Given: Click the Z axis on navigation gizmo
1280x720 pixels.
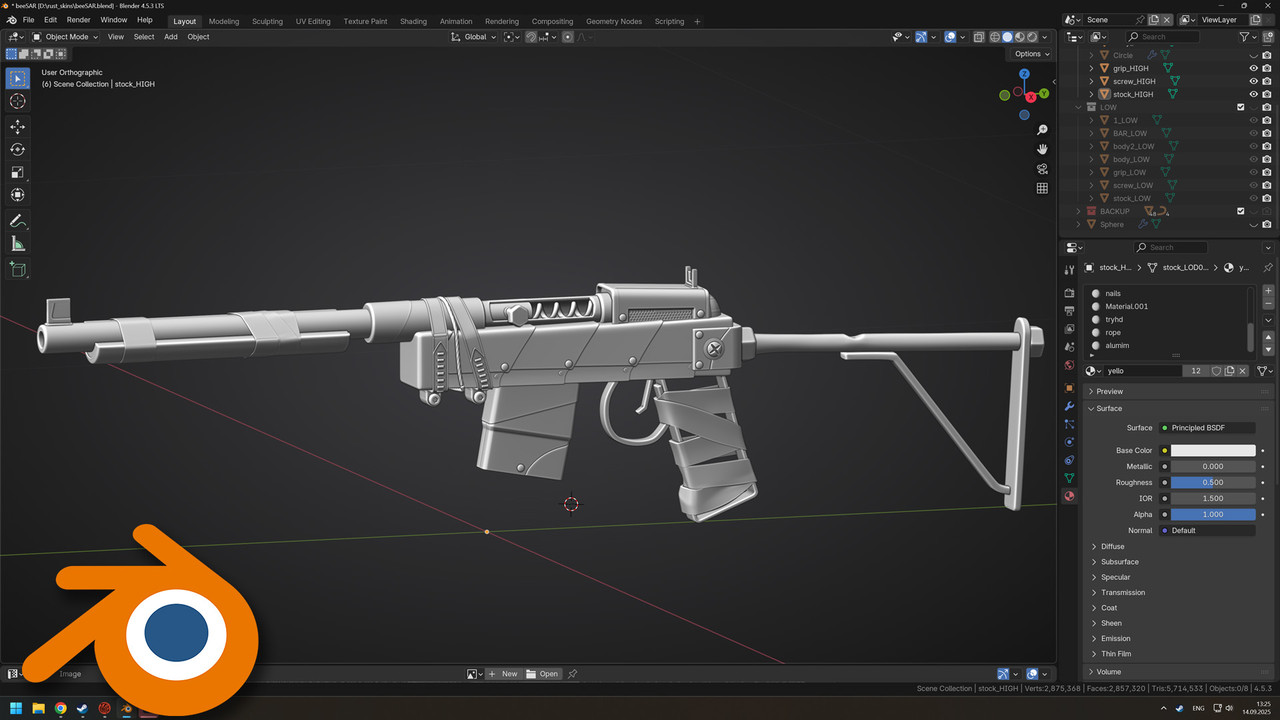Looking at the screenshot, I should (1025, 74).
